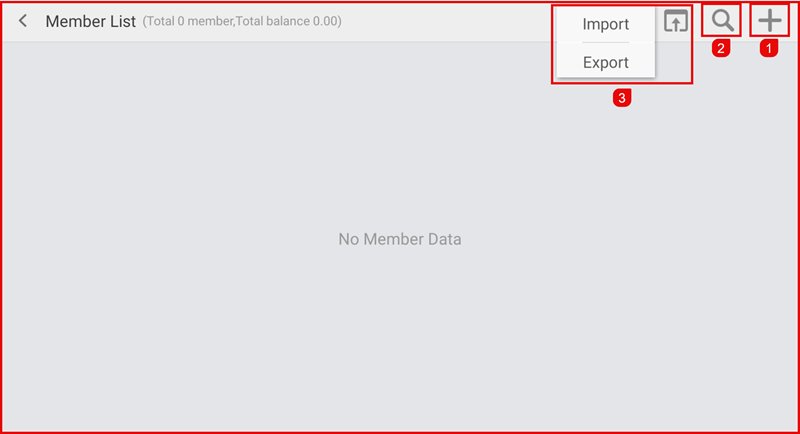Open member search with the magnifier icon
This screenshot has width=800, height=434.
pyautogui.click(x=722, y=20)
